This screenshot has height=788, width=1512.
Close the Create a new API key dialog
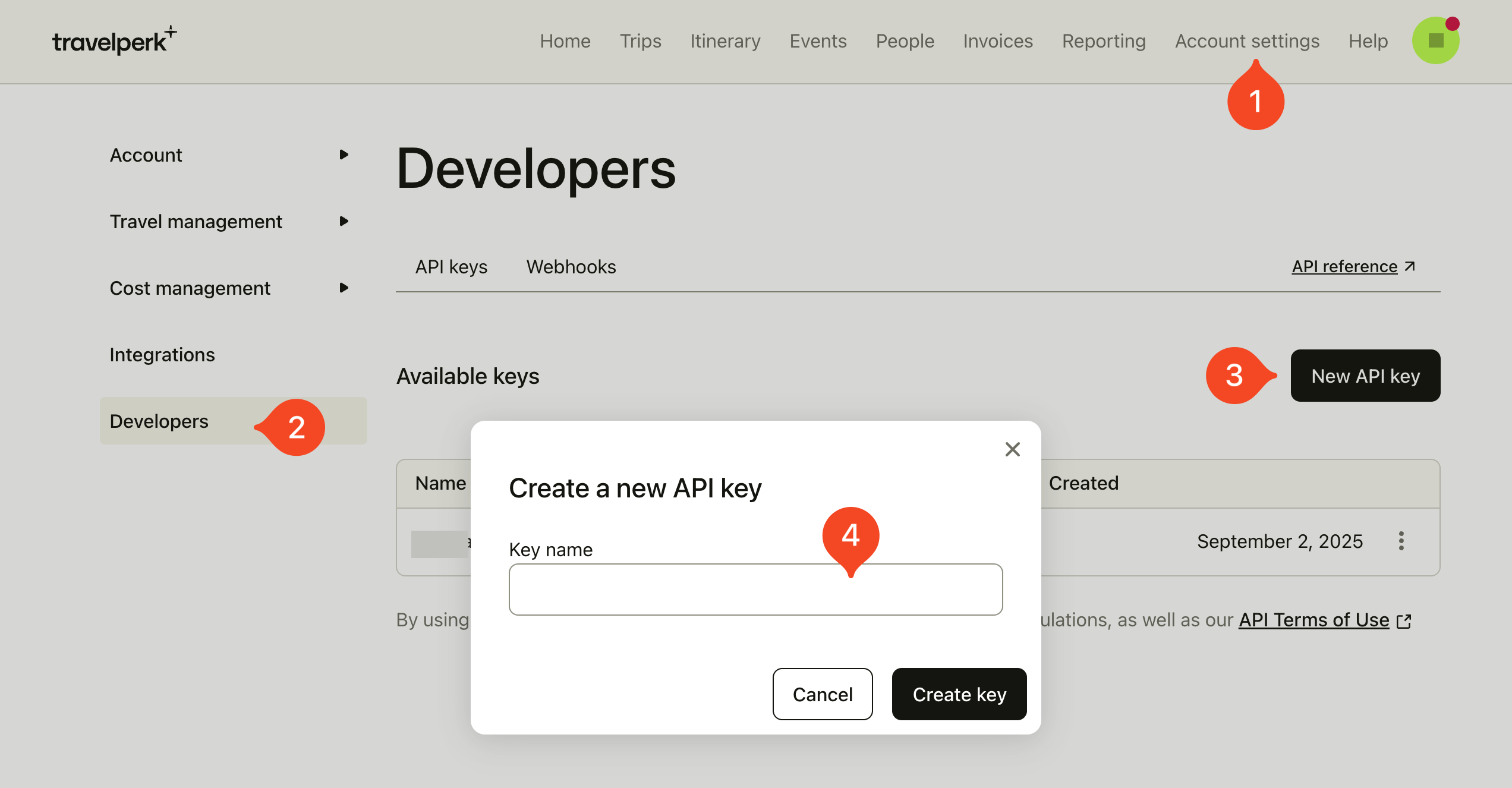pyautogui.click(x=1012, y=449)
